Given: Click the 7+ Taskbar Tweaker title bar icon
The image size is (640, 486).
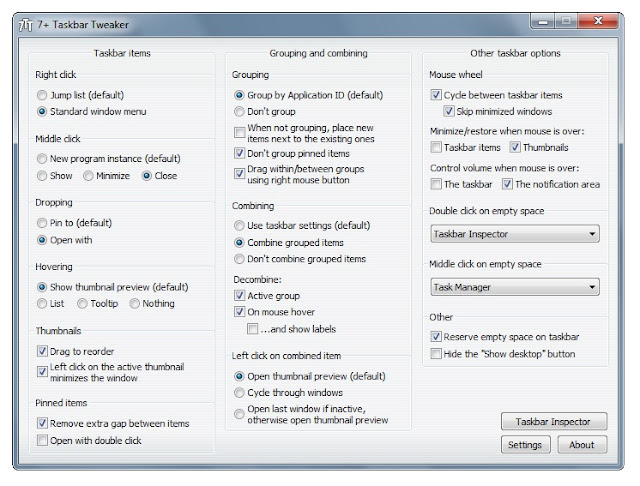Looking at the screenshot, I should click(x=26, y=25).
